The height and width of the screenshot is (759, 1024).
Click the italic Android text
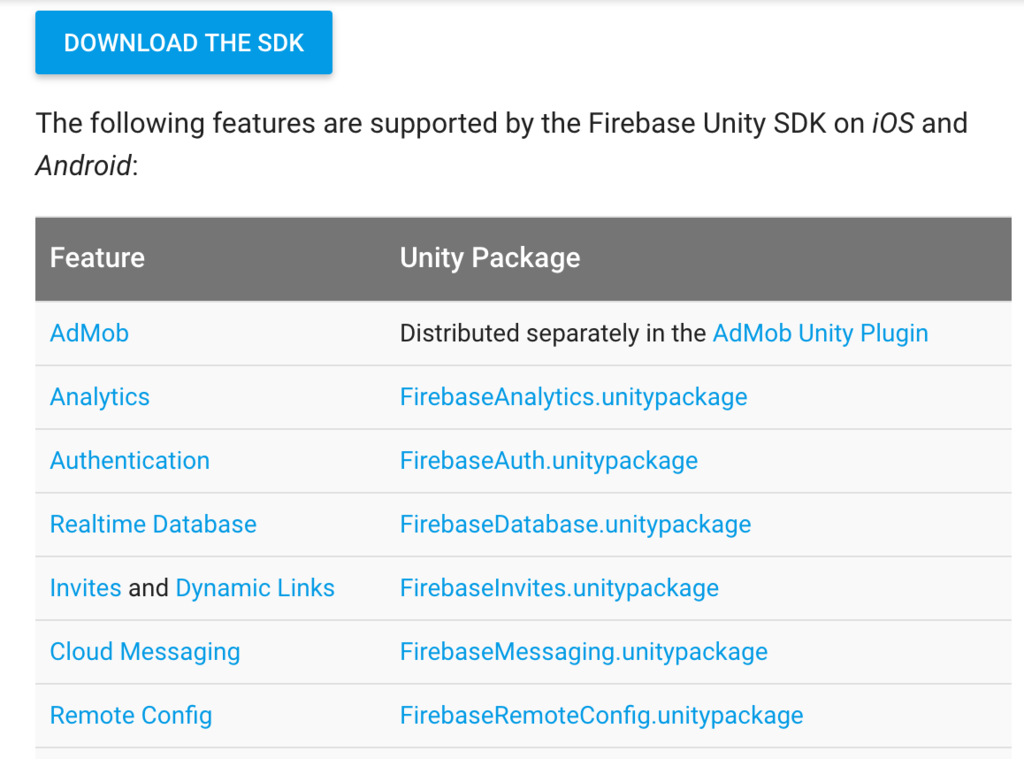(83, 165)
